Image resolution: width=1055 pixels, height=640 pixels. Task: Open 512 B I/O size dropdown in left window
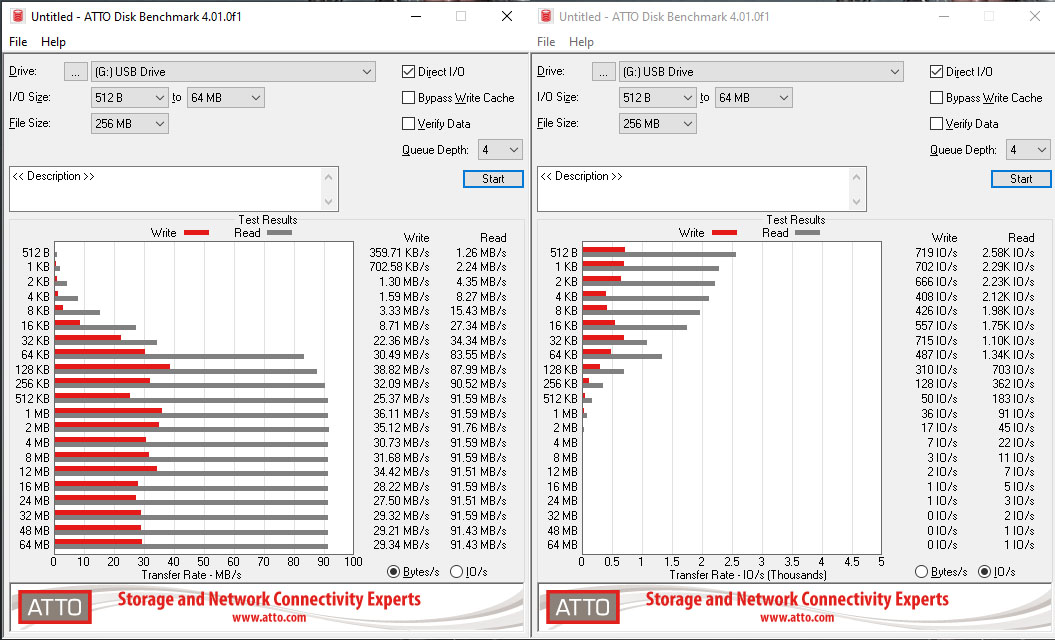(129, 98)
